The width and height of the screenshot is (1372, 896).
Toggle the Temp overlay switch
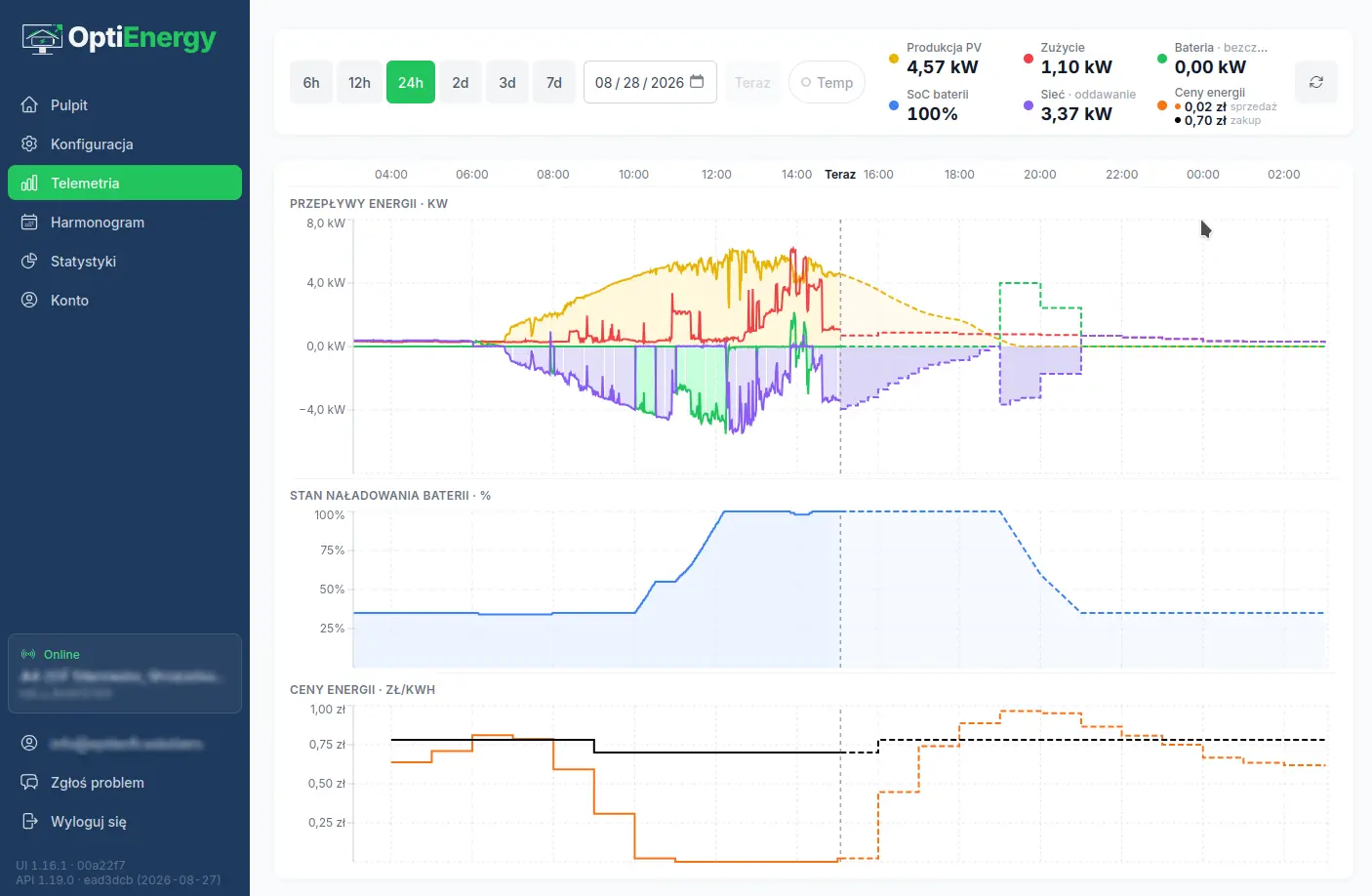(827, 82)
